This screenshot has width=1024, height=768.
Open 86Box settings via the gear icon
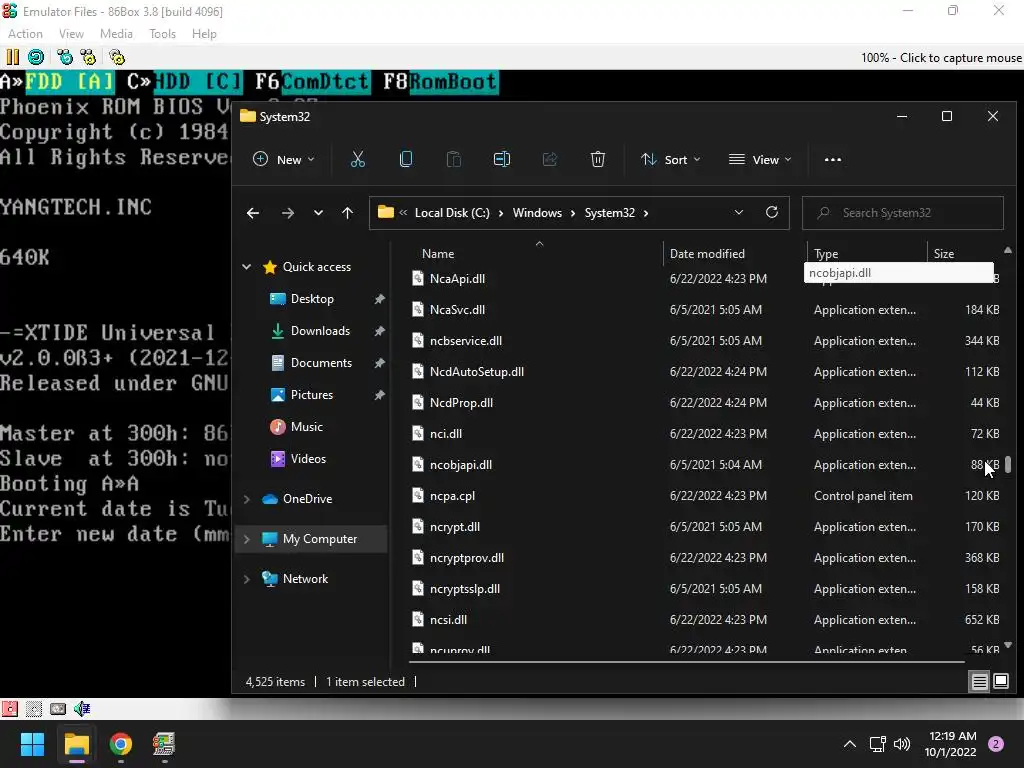pyautogui.click(x=117, y=57)
